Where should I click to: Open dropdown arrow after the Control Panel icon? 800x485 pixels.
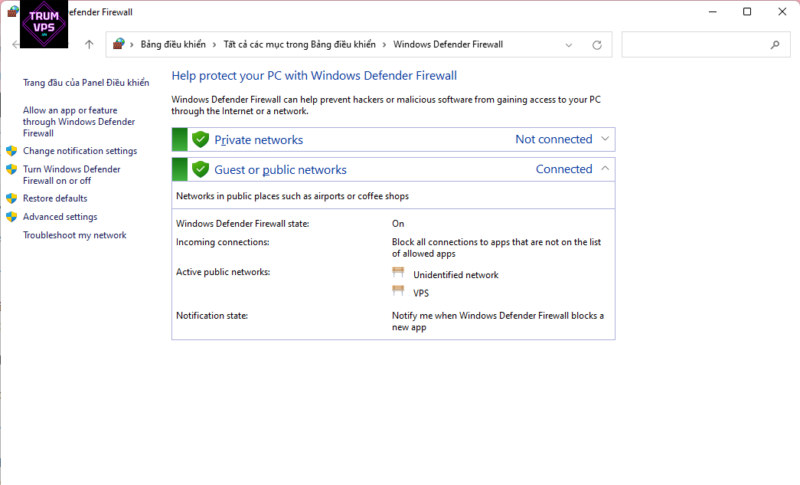tap(132, 45)
